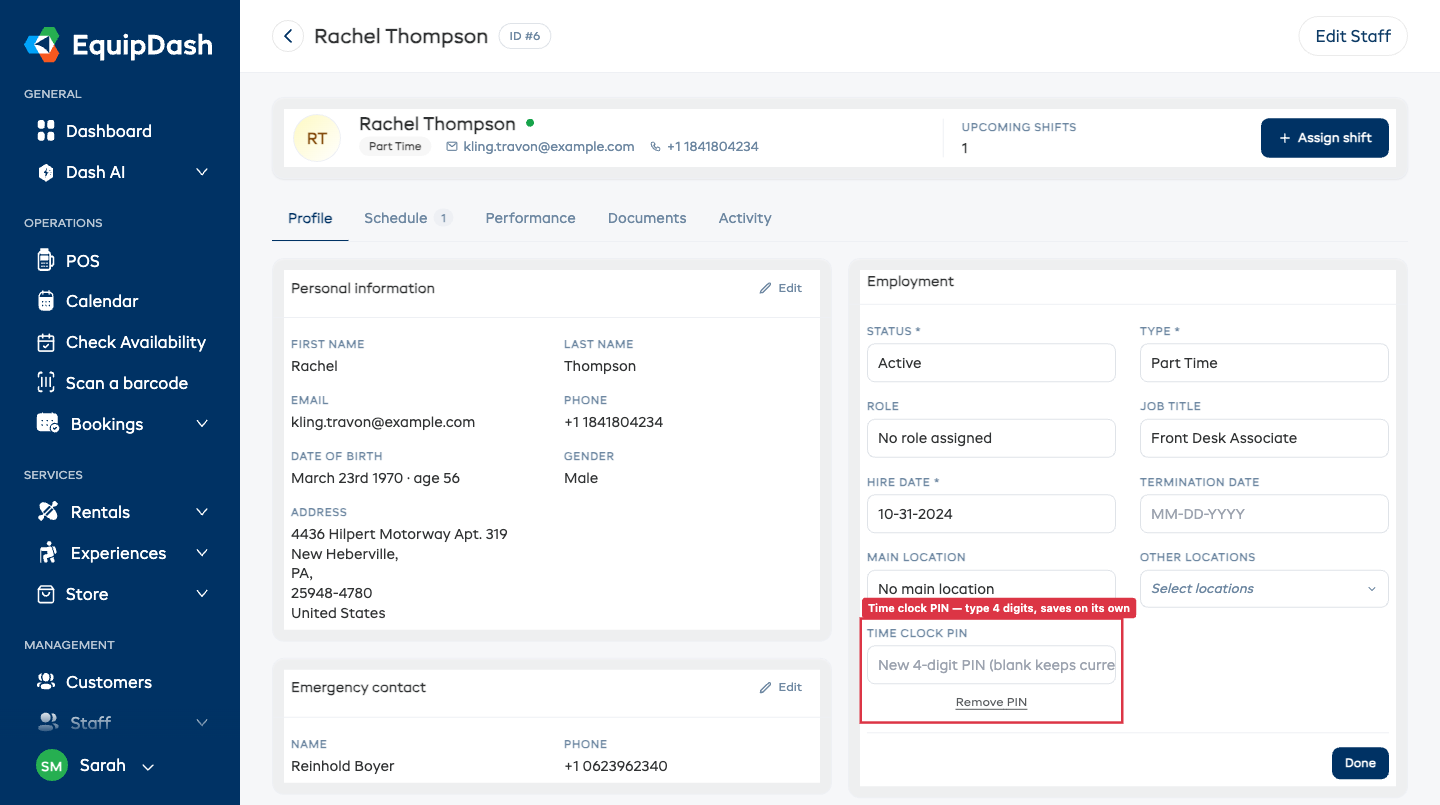Click the Assign shift button

tap(1325, 138)
